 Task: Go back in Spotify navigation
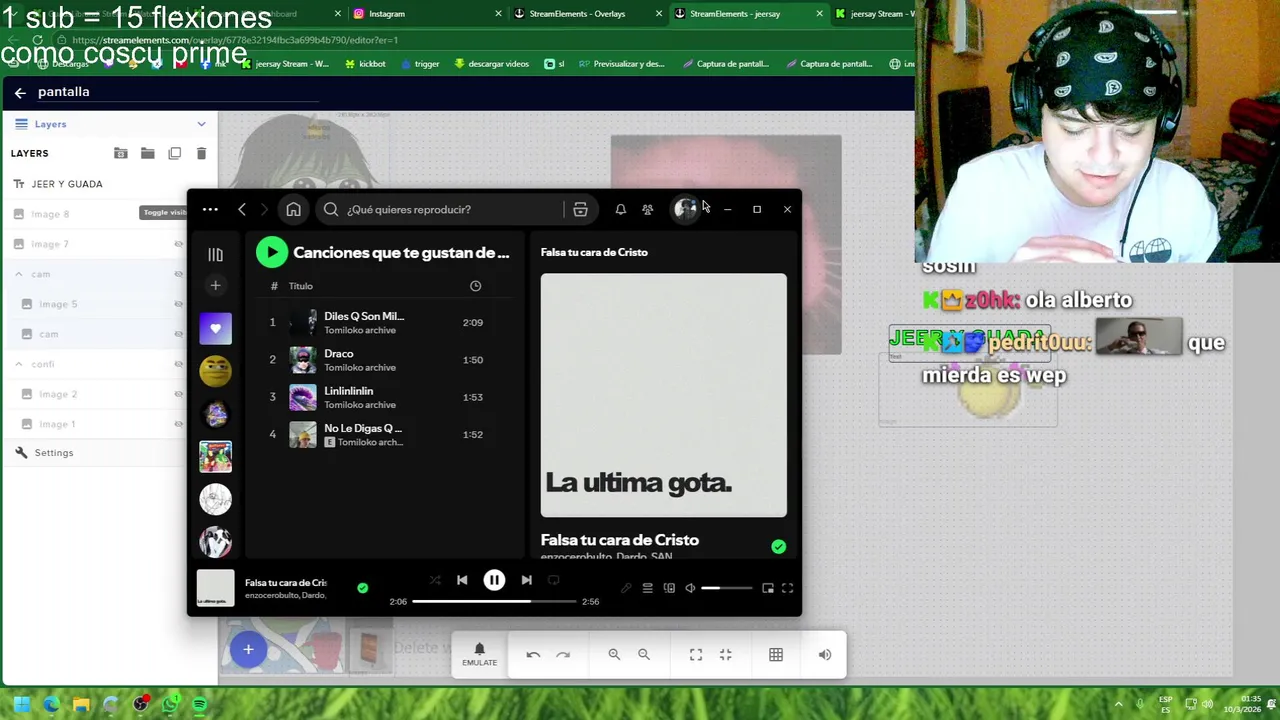[242, 209]
